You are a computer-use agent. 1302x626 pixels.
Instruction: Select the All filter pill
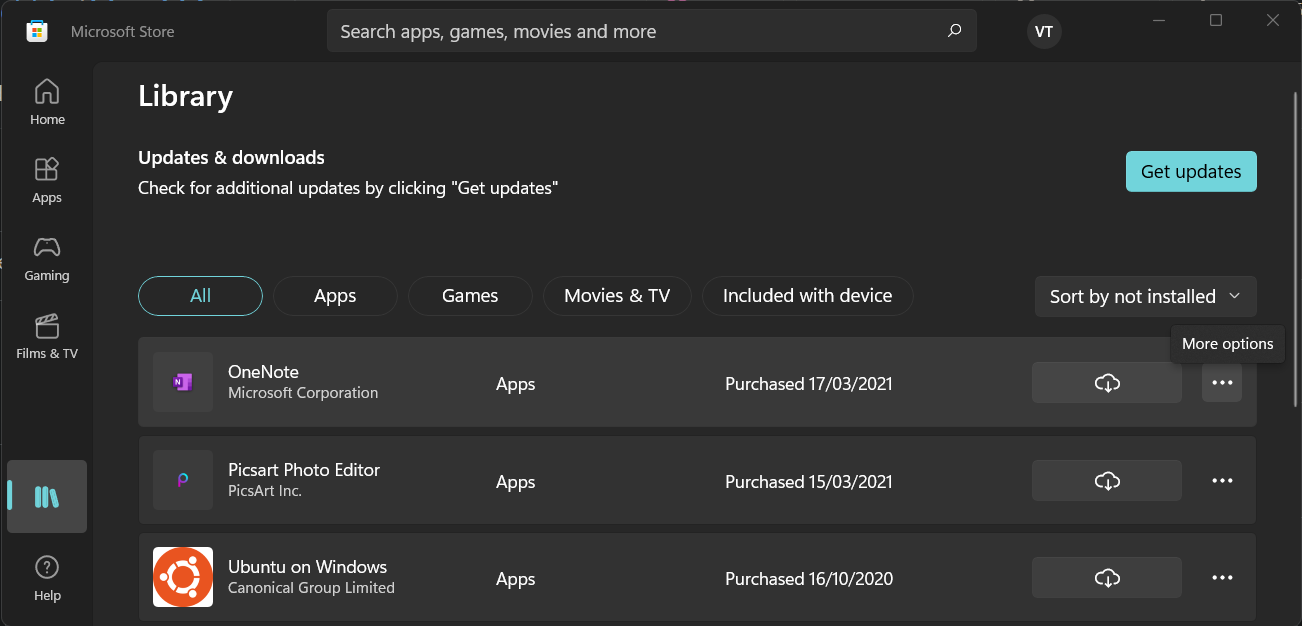pos(199,295)
